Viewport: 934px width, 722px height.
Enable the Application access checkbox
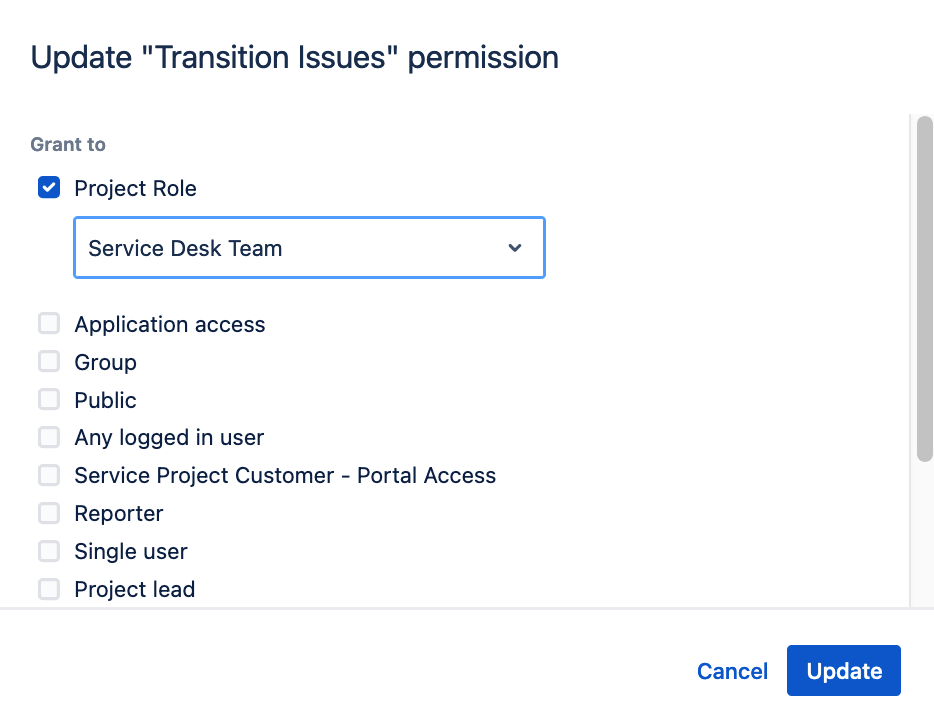point(49,323)
